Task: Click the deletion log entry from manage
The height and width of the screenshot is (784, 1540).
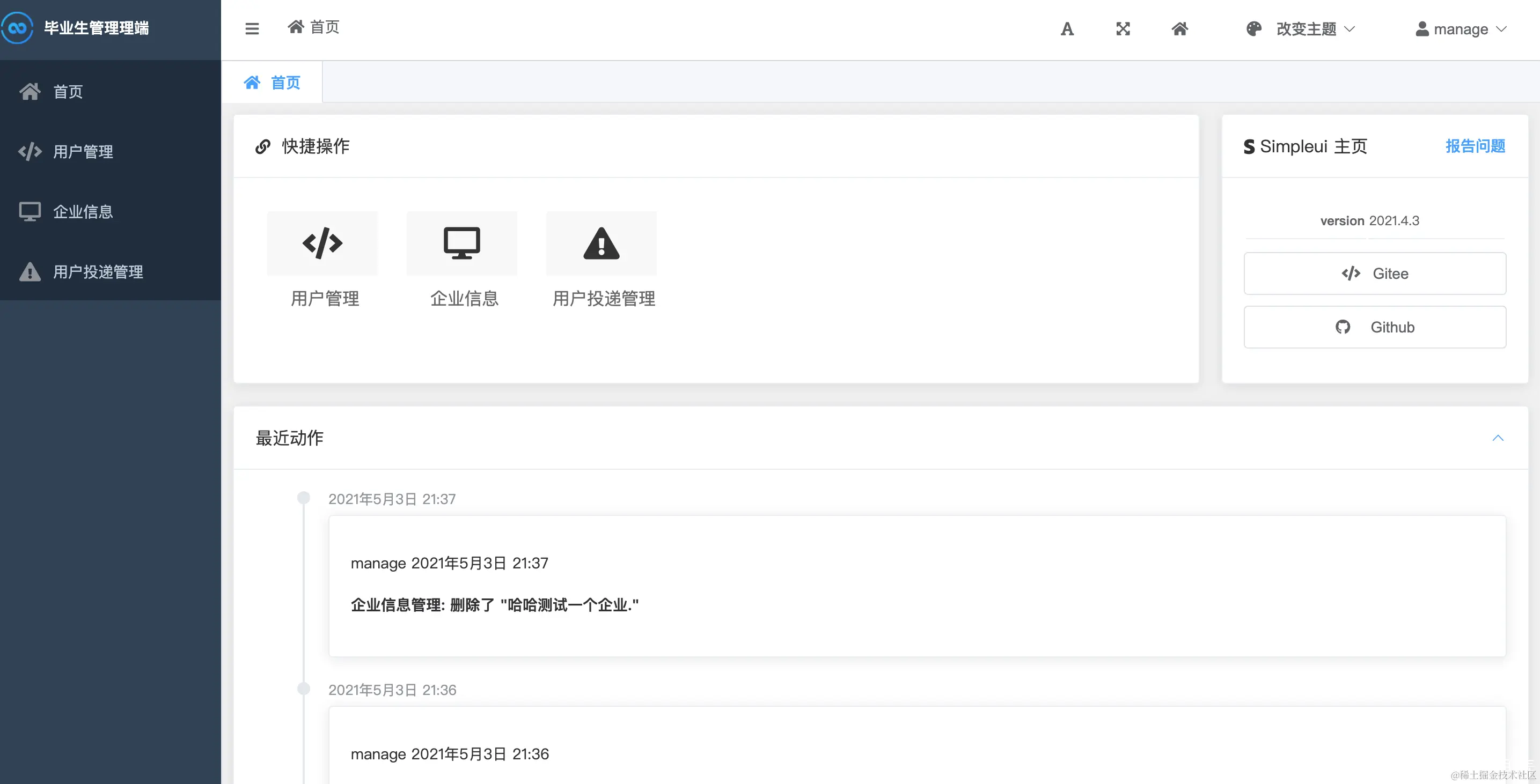Action: 494,605
